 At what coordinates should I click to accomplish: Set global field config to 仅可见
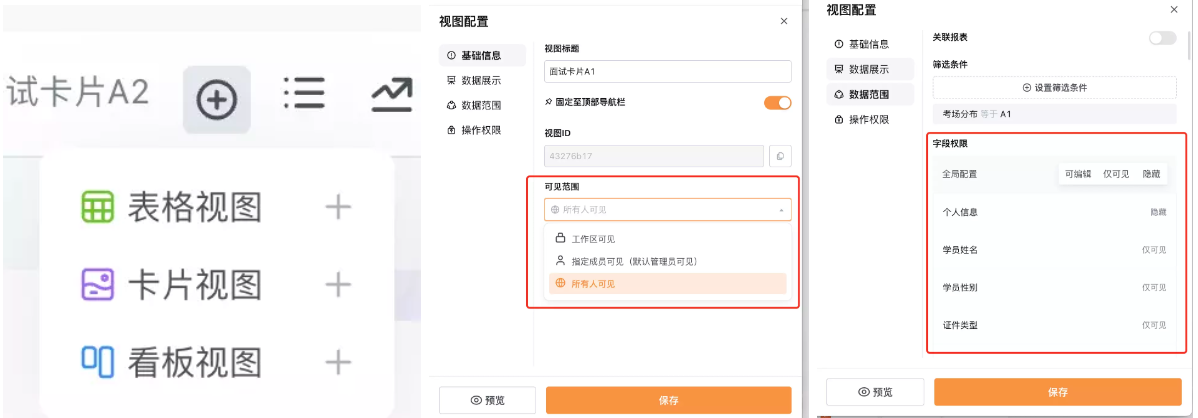pyautogui.click(x=1116, y=174)
